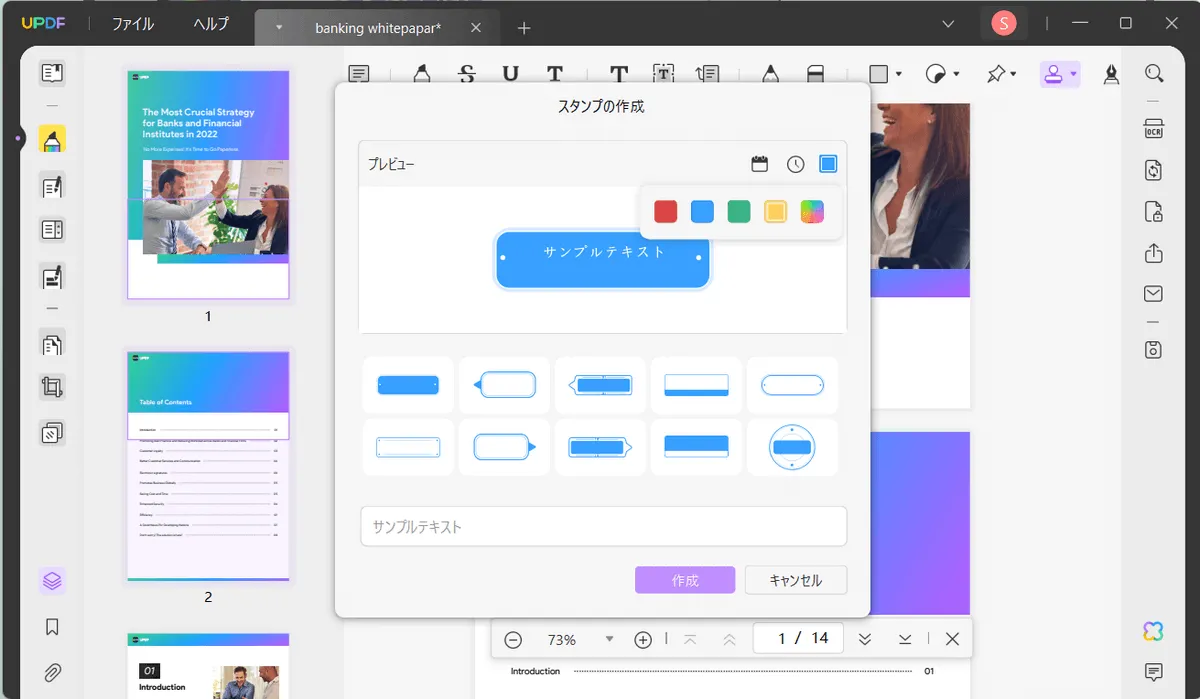
Task: Add a new tab with plus button
Action: click(x=524, y=27)
